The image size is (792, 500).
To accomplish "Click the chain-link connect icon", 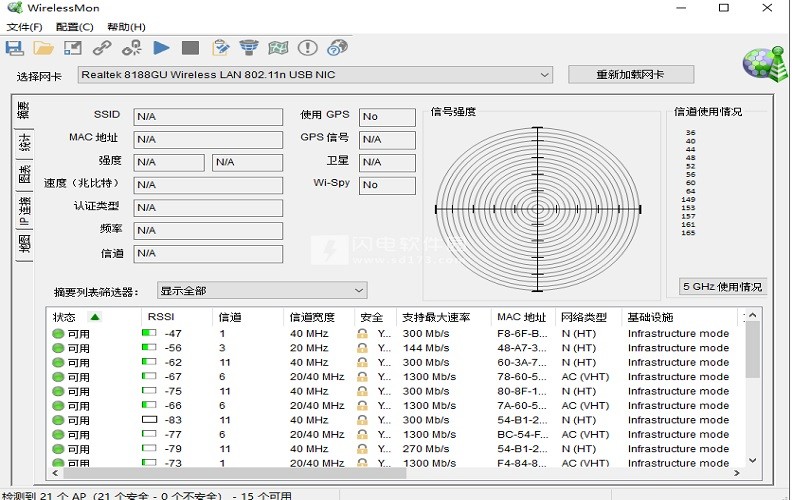I will click(x=102, y=47).
